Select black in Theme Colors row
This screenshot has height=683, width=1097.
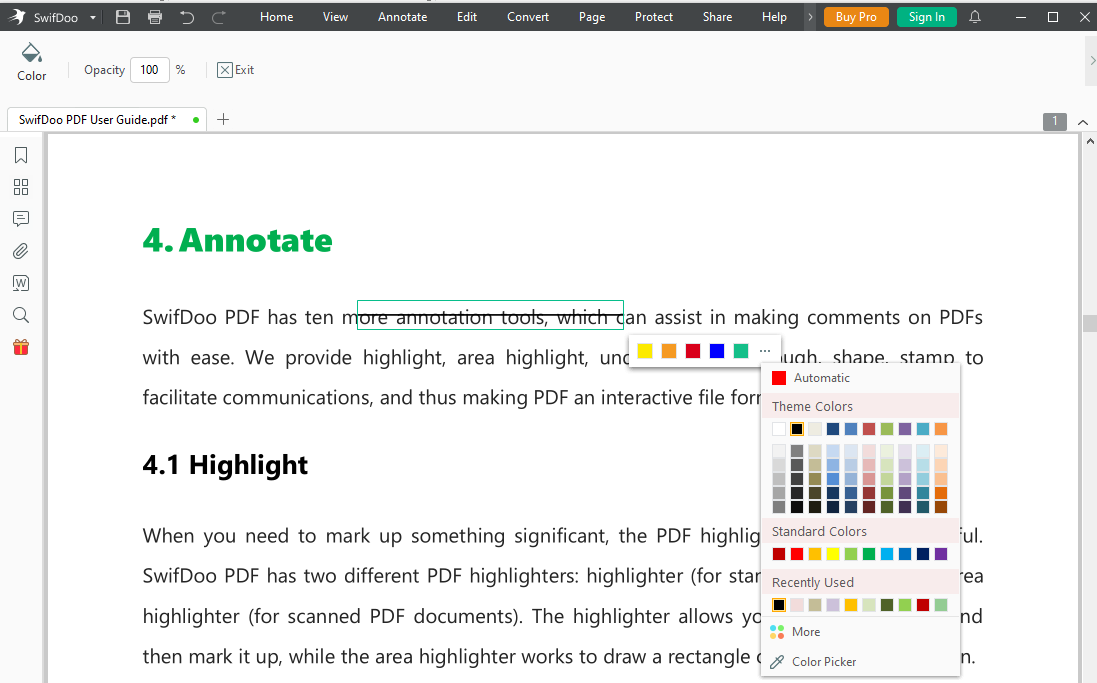tap(797, 429)
